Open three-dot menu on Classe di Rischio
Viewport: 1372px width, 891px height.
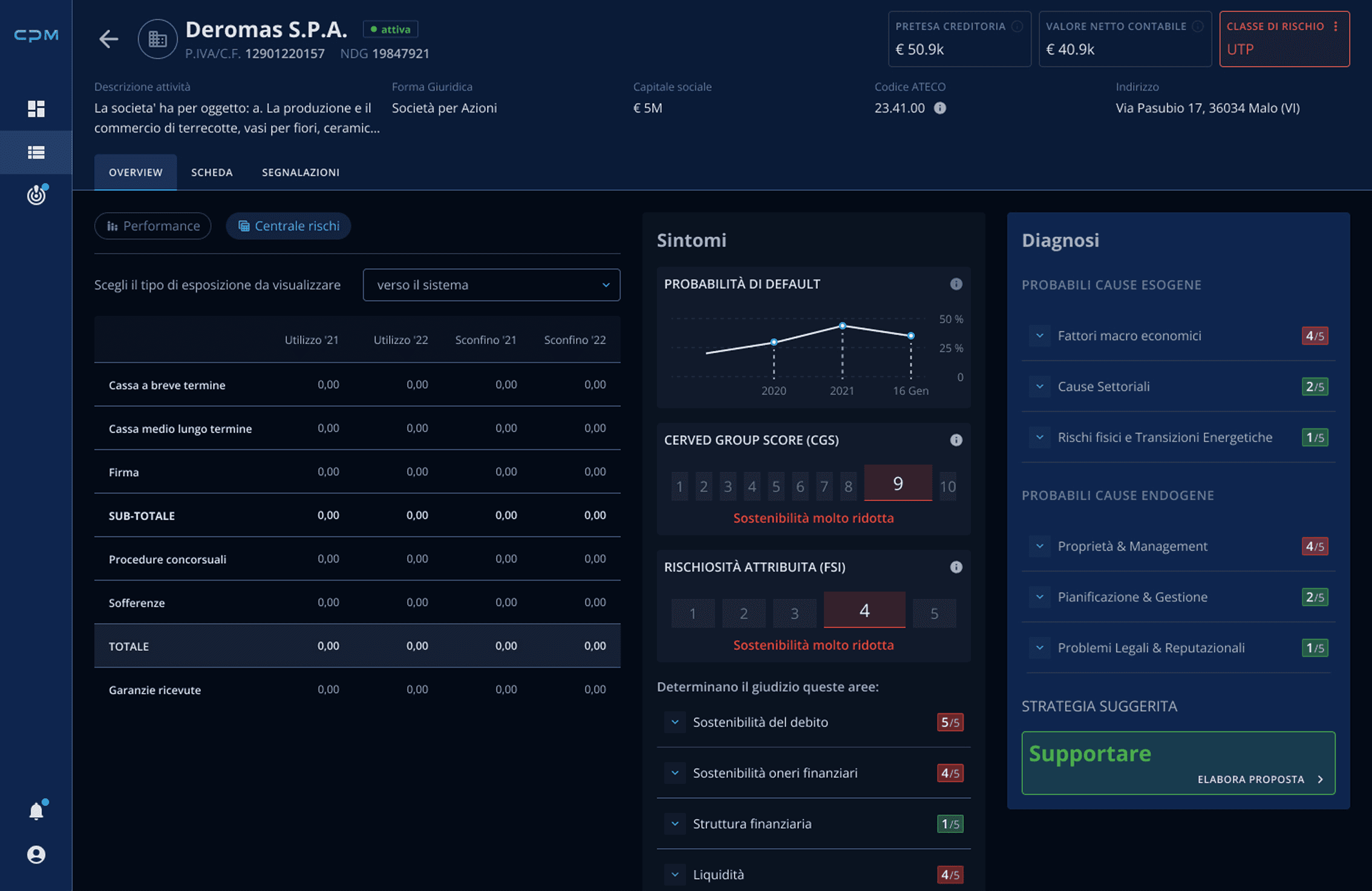pyautogui.click(x=1336, y=26)
